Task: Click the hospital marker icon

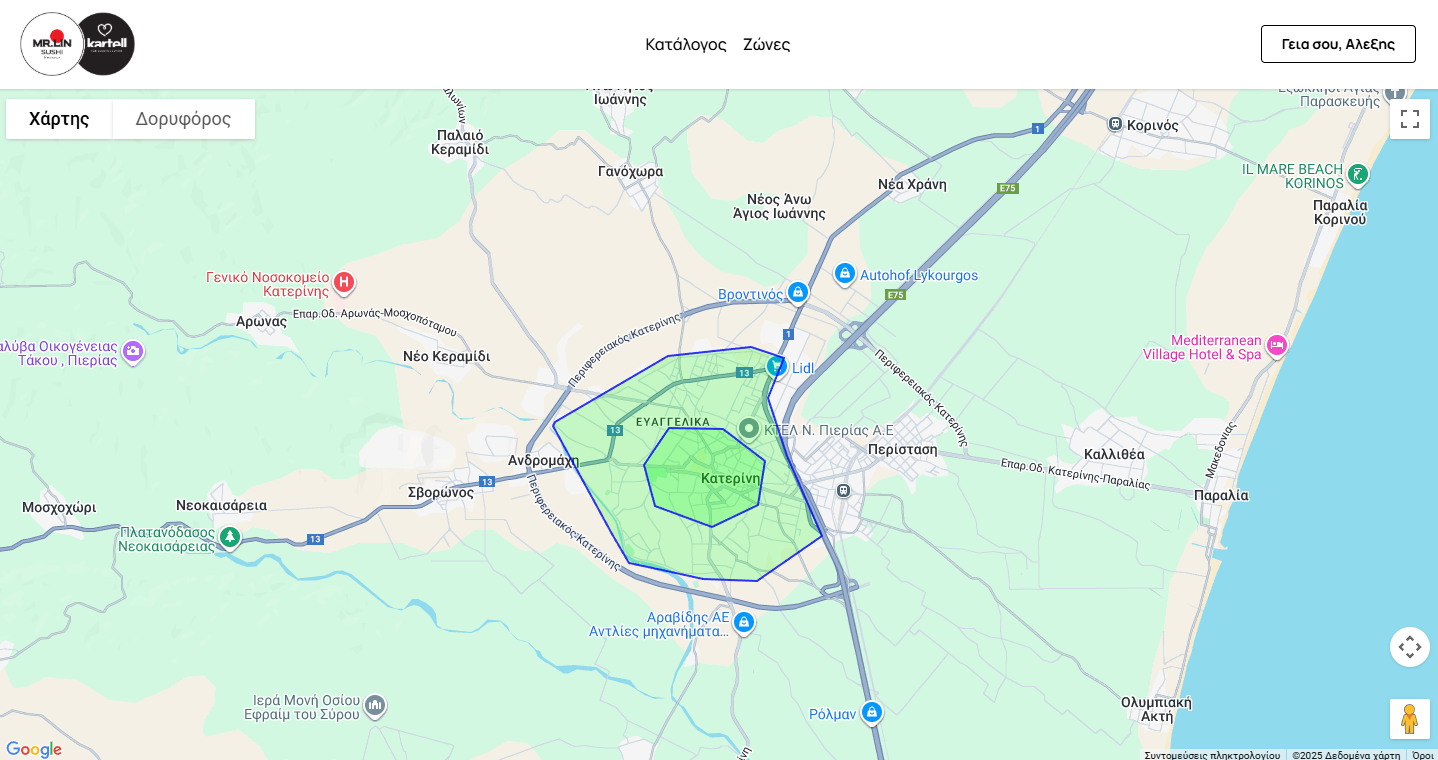Action: point(344,282)
